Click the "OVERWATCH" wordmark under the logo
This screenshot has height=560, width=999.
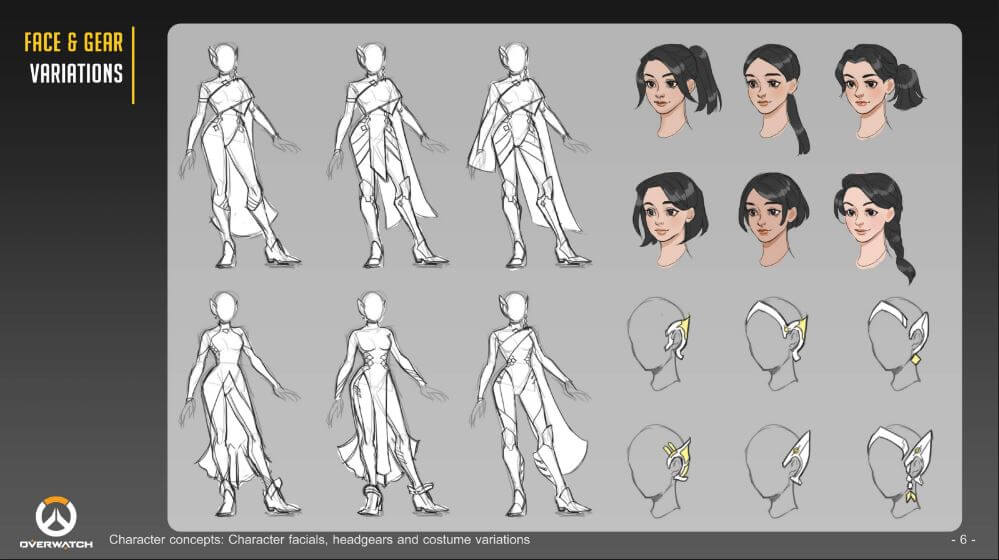pos(56,545)
